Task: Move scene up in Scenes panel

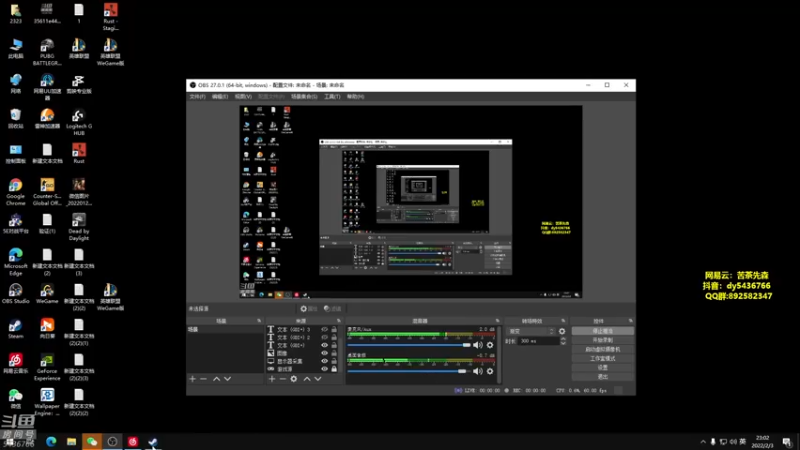Action: [x=216, y=379]
